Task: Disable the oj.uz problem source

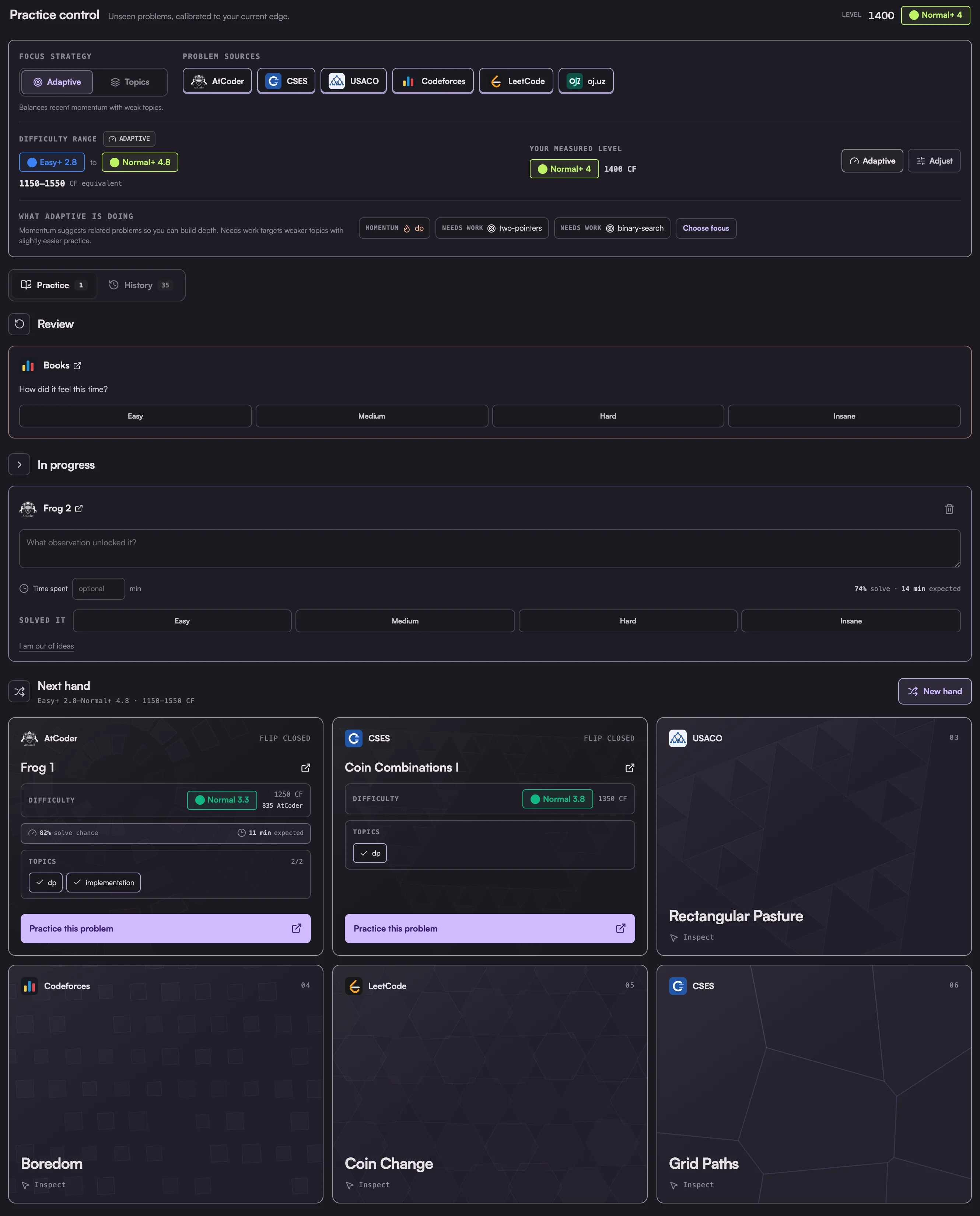Action: [586, 81]
